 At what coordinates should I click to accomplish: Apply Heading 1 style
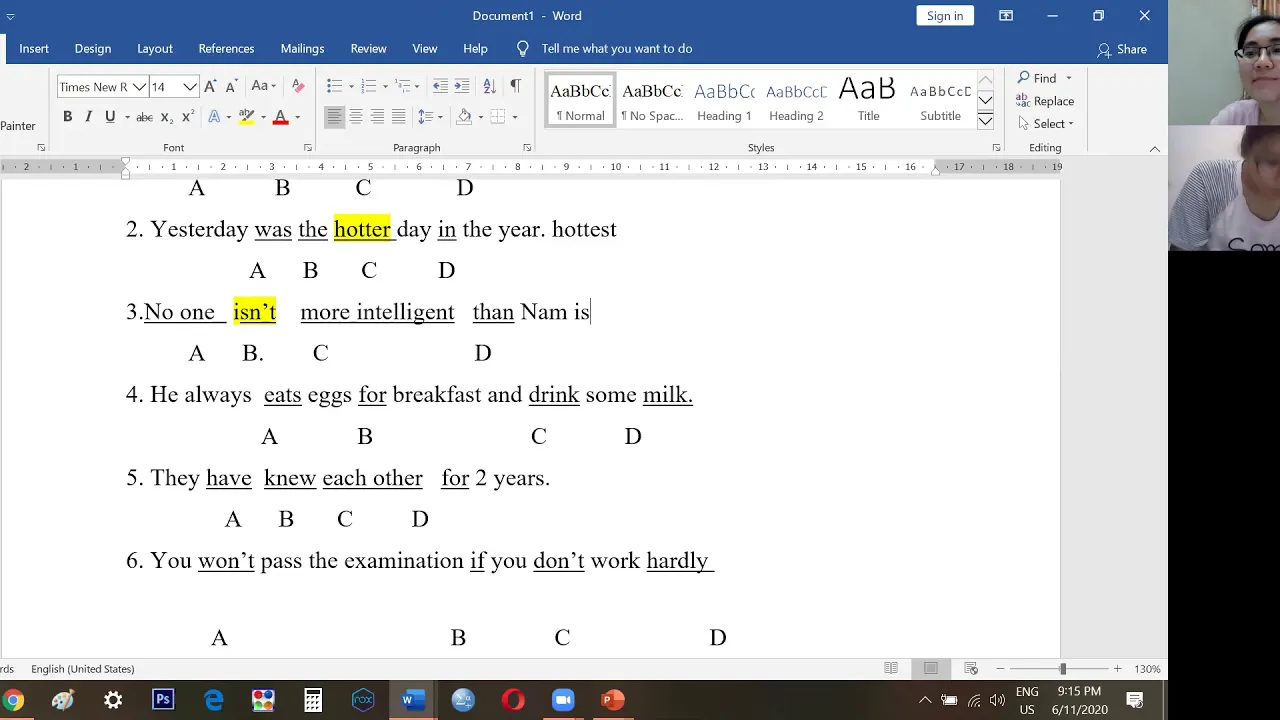[724, 101]
